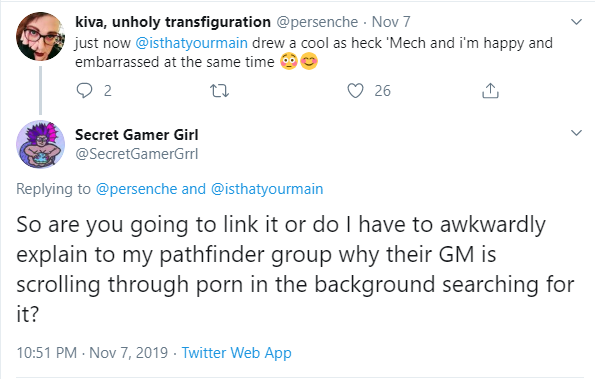Open the @isthatyourmain mention in kiva's tweet

coord(192,43)
